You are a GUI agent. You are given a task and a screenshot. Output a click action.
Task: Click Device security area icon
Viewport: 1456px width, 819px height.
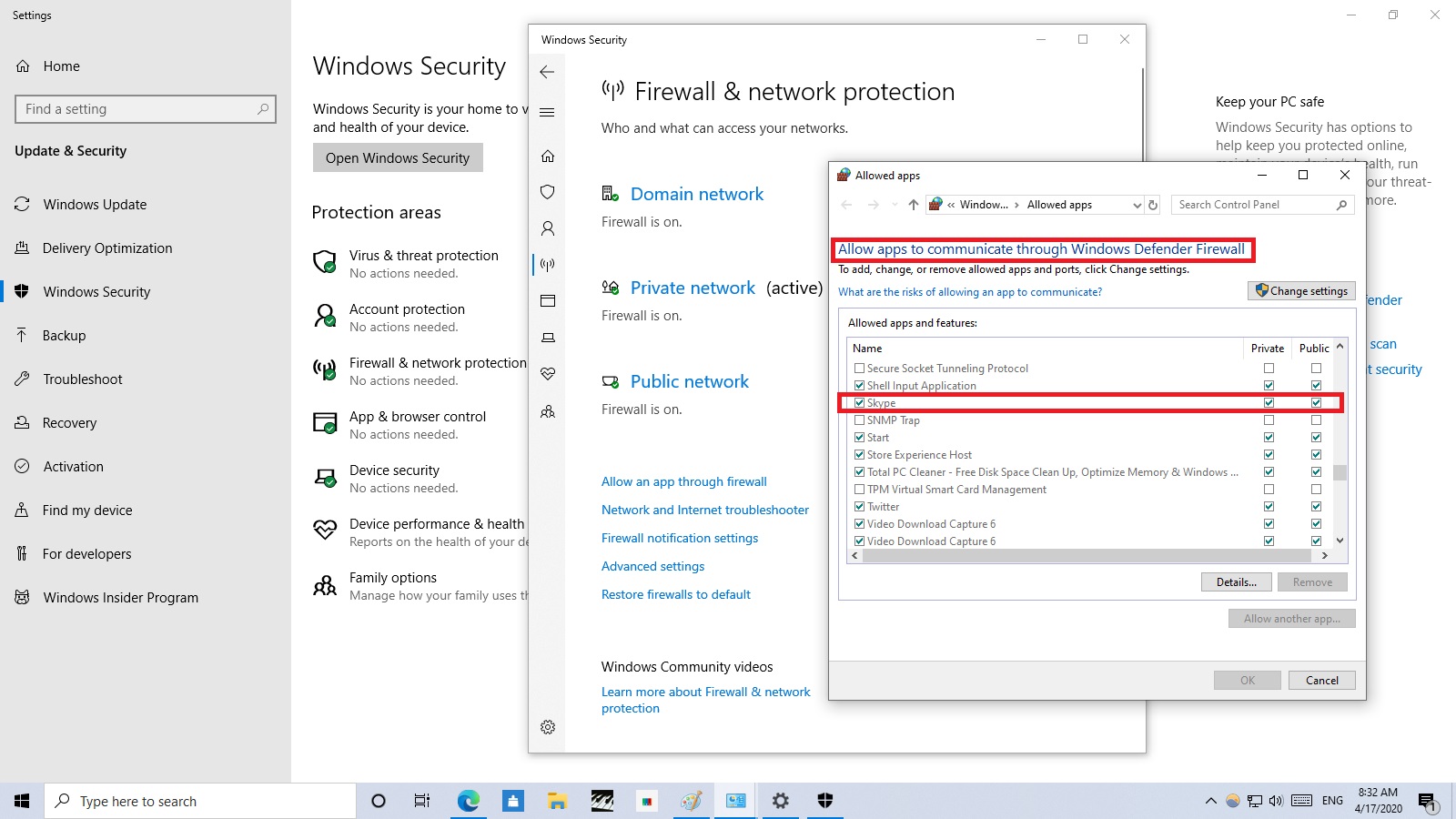325,478
